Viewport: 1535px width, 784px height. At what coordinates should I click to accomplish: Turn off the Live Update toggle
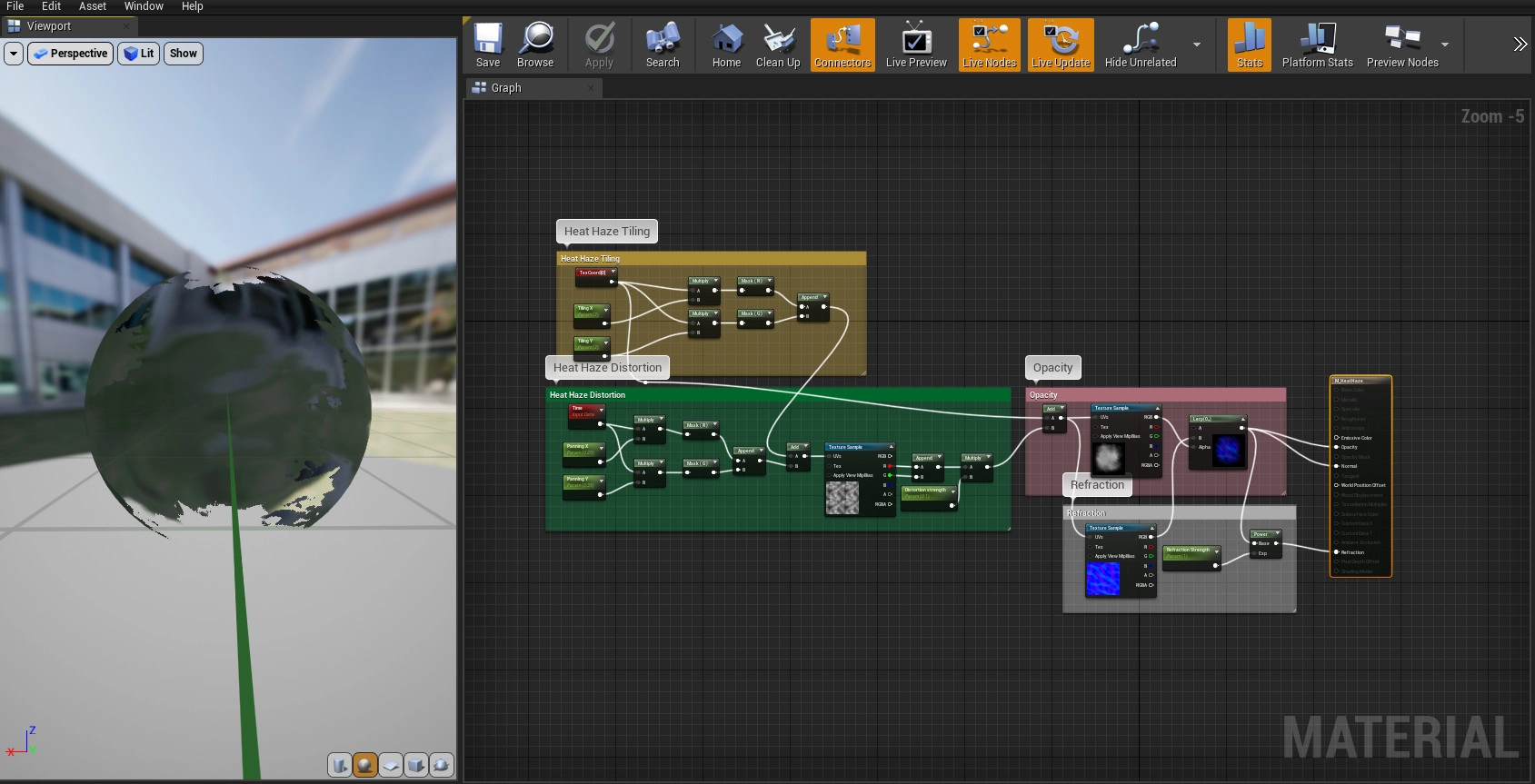tap(1061, 45)
